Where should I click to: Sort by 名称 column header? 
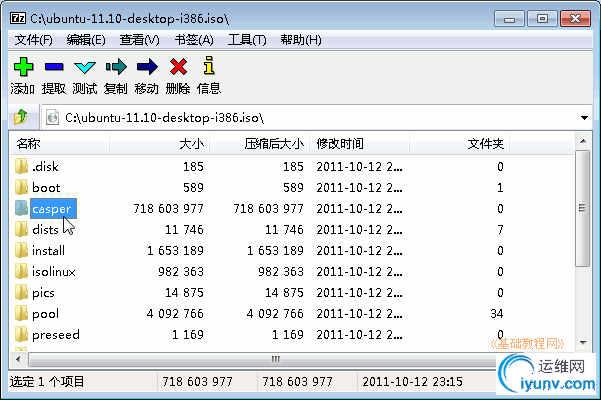click(60, 144)
